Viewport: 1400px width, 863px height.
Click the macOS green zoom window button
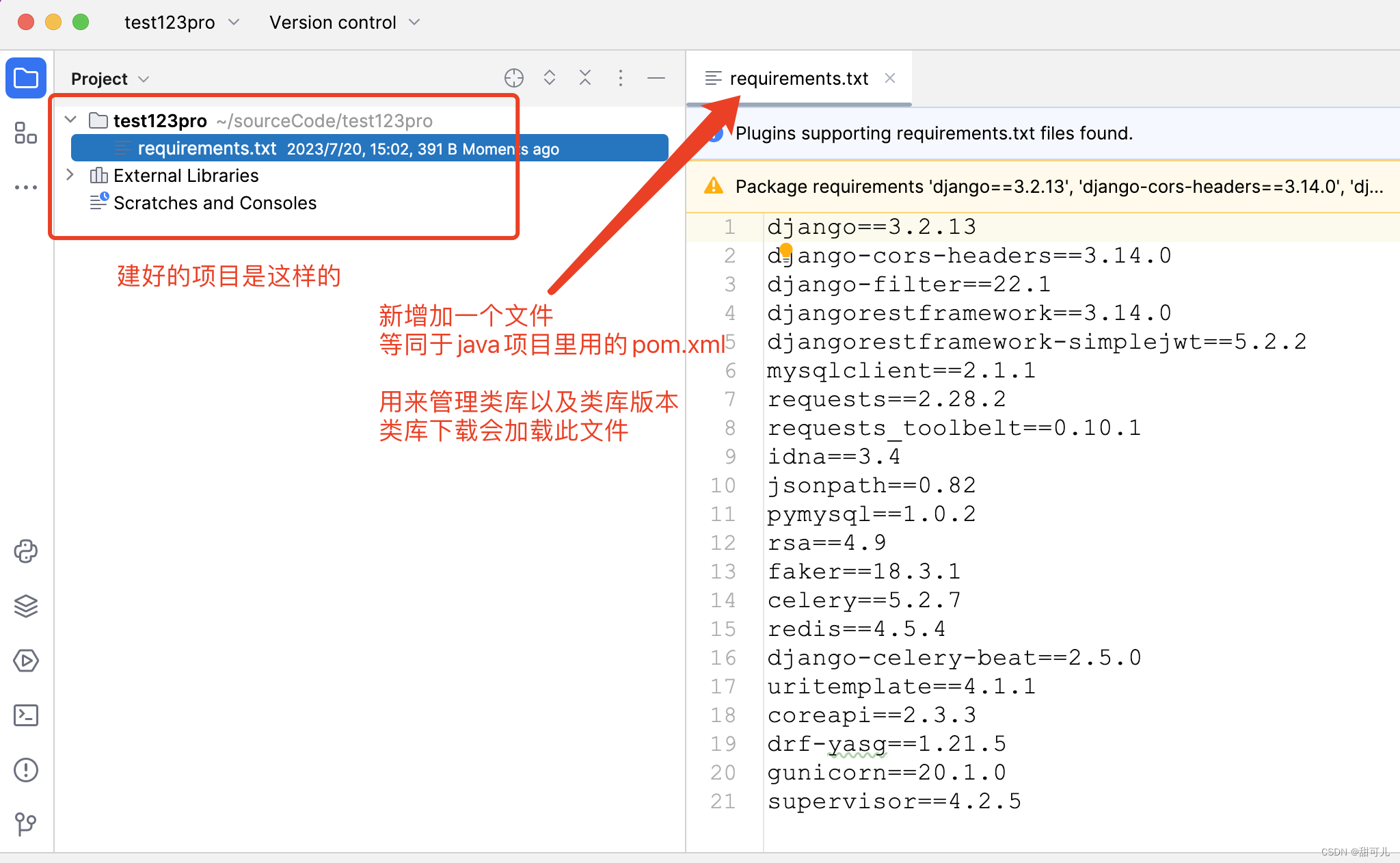point(81,22)
